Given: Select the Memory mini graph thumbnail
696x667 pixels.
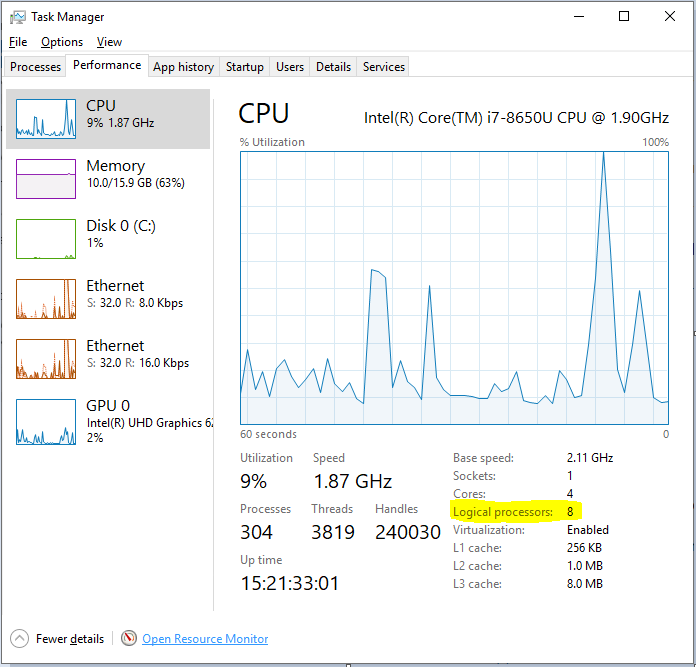Looking at the screenshot, I should pos(46,179).
